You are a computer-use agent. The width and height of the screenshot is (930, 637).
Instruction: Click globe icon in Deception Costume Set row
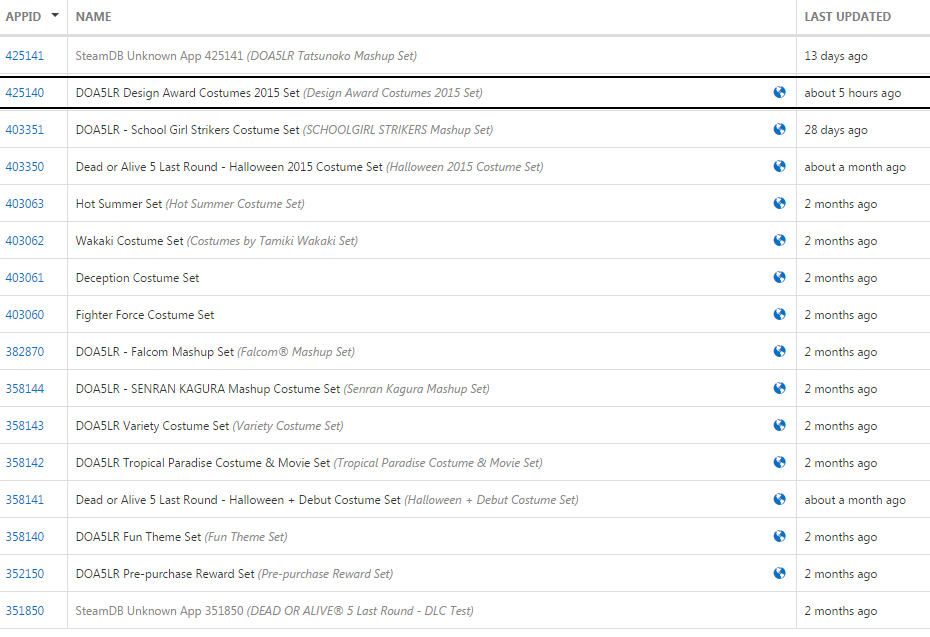point(779,278)
